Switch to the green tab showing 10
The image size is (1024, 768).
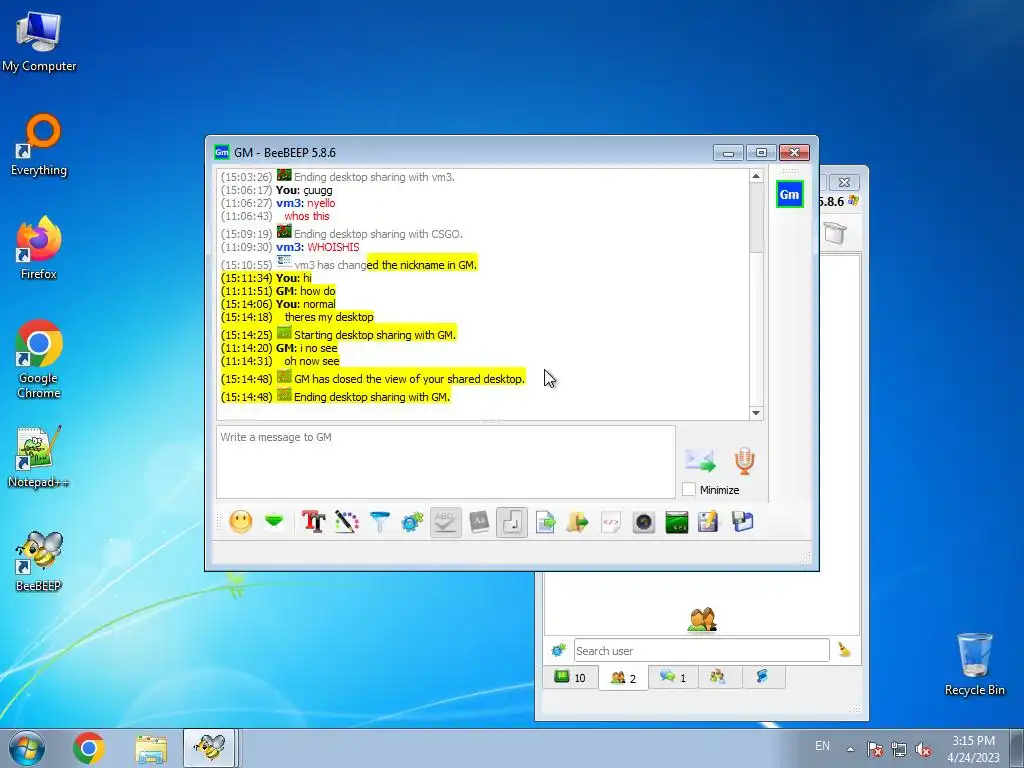click(x=570, y=677)
